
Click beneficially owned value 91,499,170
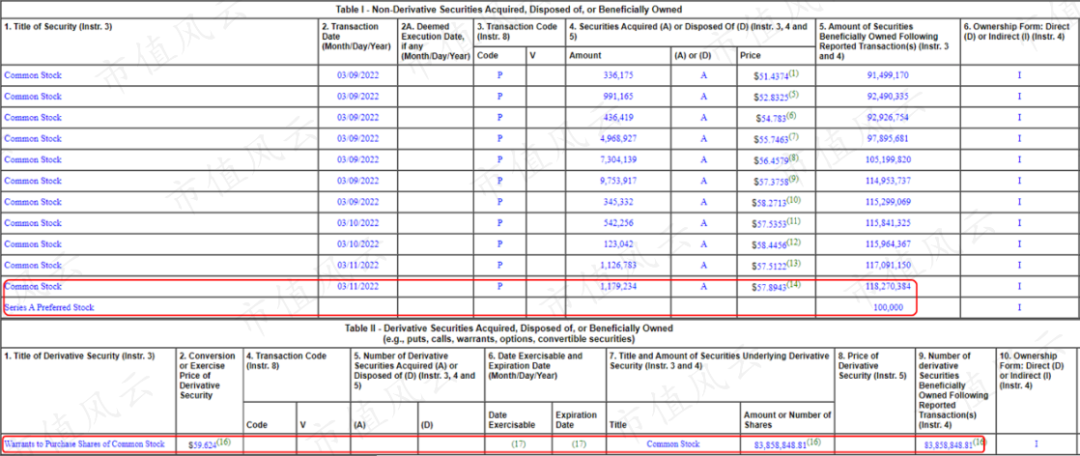[887, 75]
